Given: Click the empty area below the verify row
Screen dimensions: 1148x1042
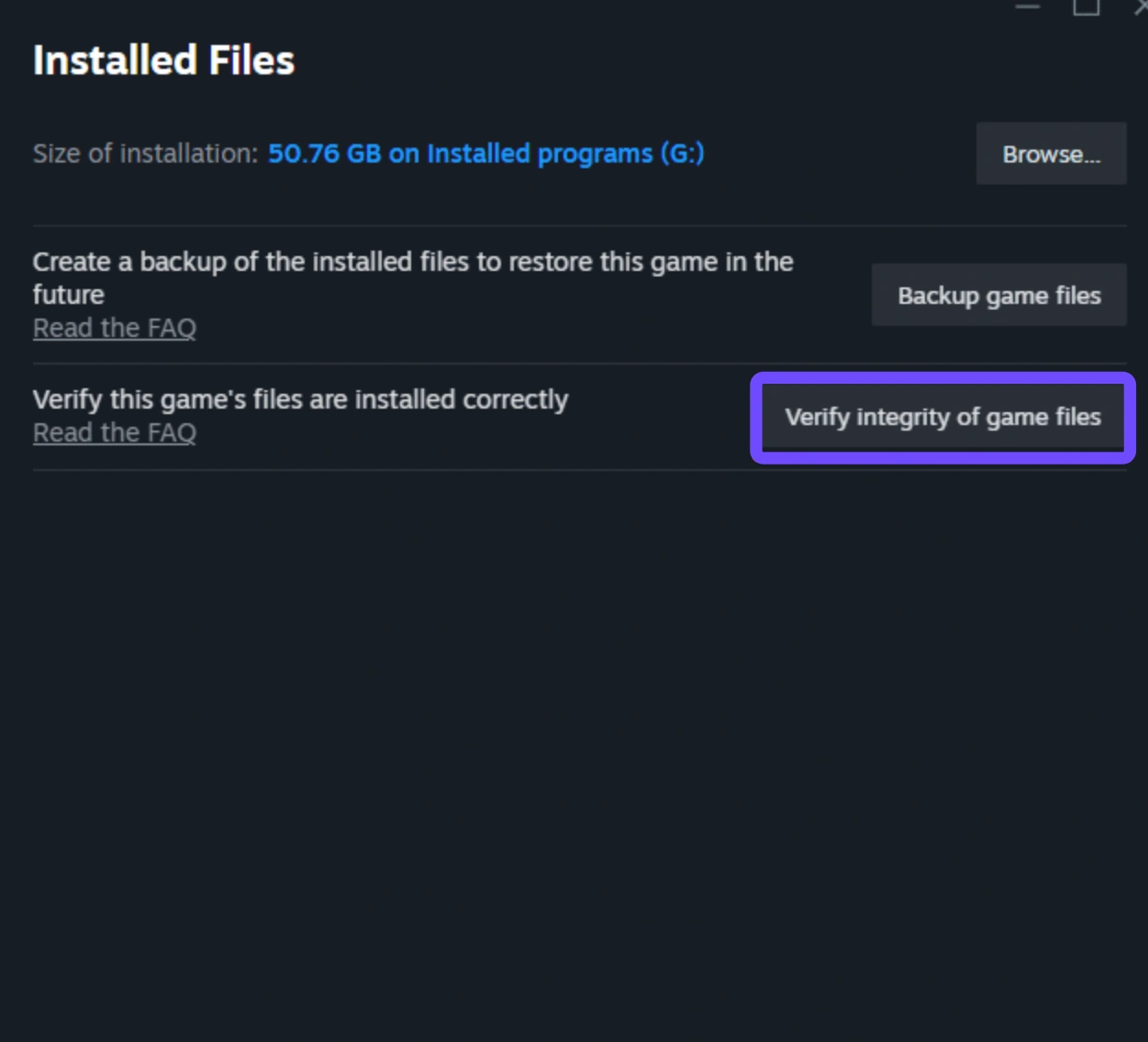Looking at the screenshot, I should [574, 734].
